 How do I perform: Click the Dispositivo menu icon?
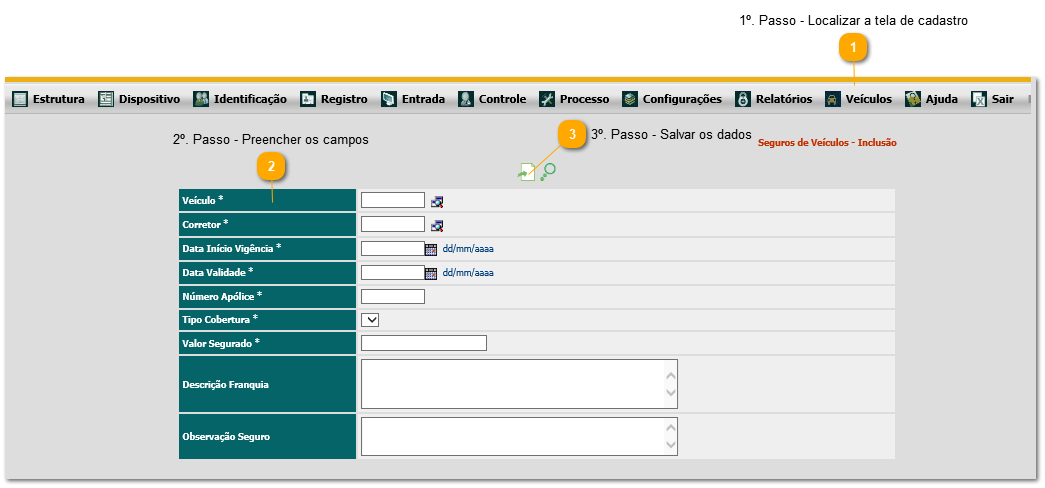point(107,99)
